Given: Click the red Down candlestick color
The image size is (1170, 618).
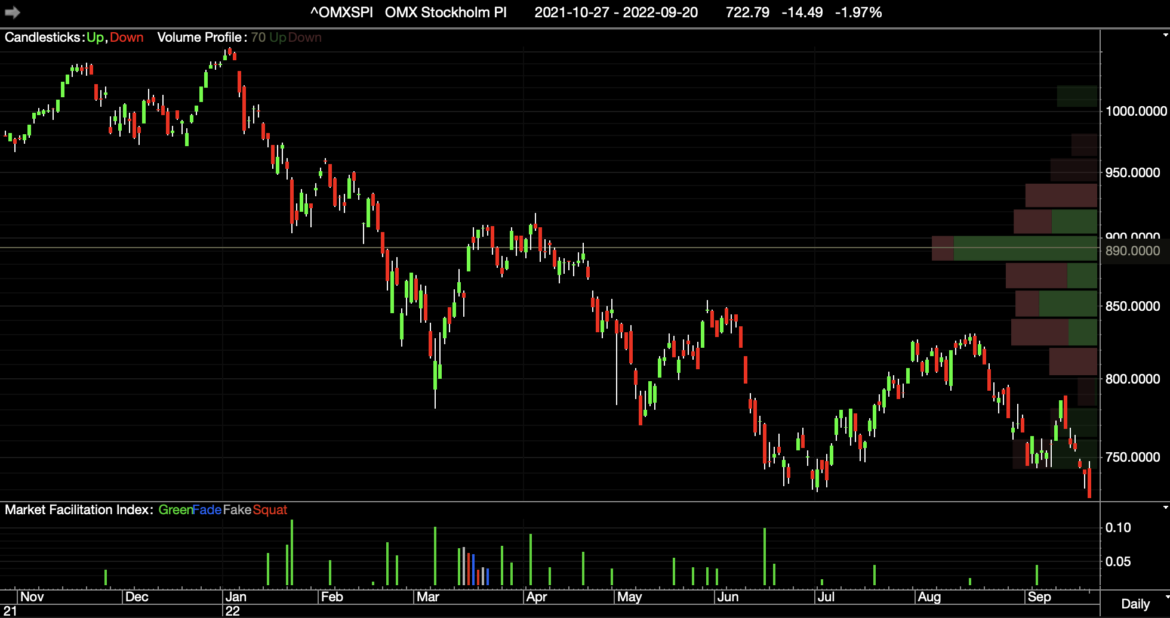Looking at the screenshot, I should [x=127, y=37].
